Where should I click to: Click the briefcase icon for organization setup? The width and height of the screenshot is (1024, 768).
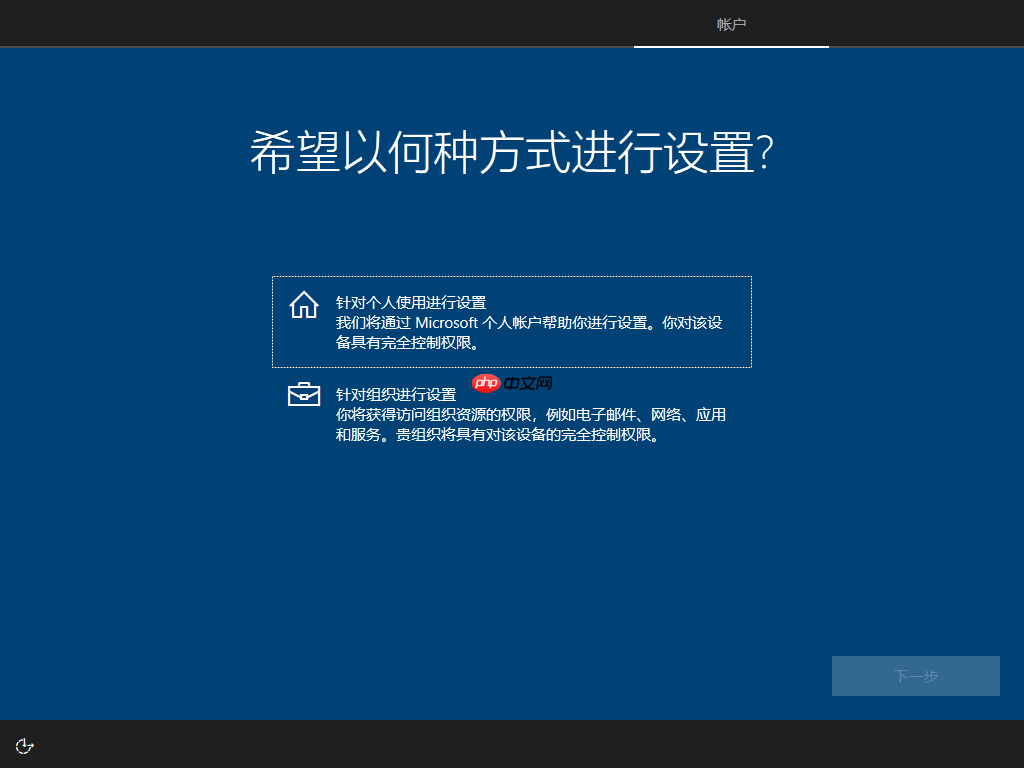point(303,395)
